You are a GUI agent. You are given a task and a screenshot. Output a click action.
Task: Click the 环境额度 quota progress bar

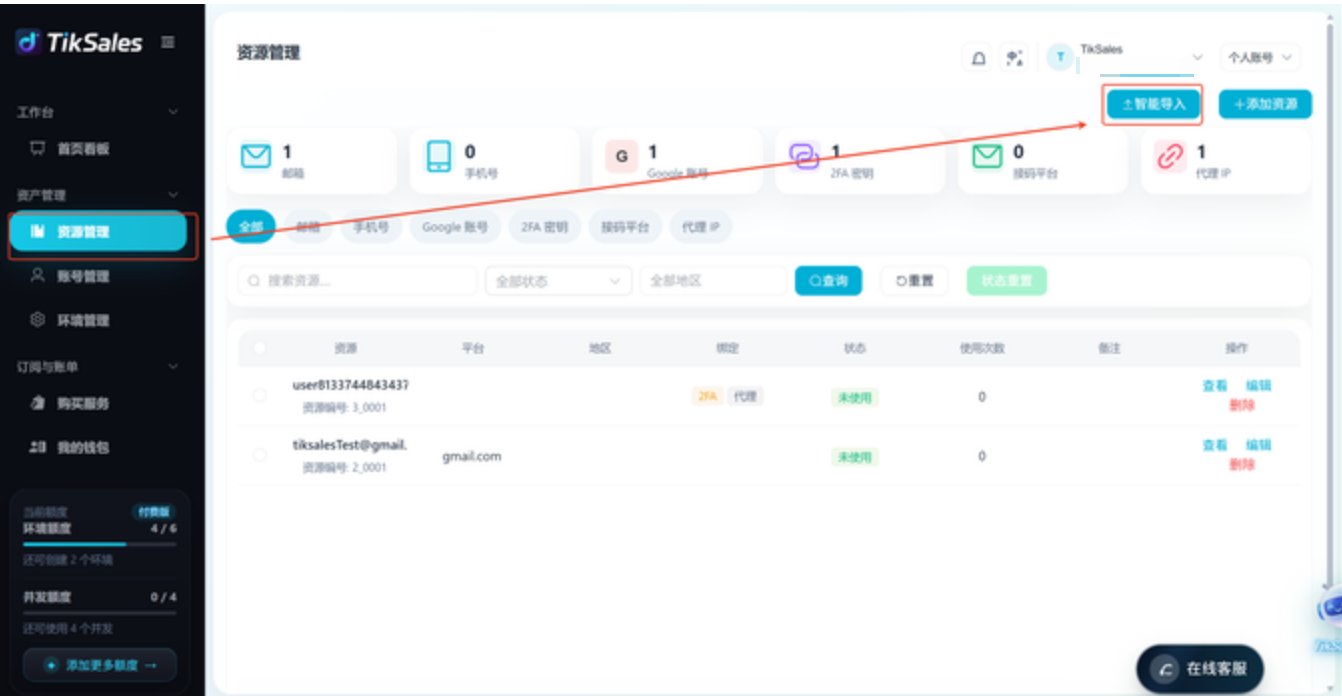(99, 544)
